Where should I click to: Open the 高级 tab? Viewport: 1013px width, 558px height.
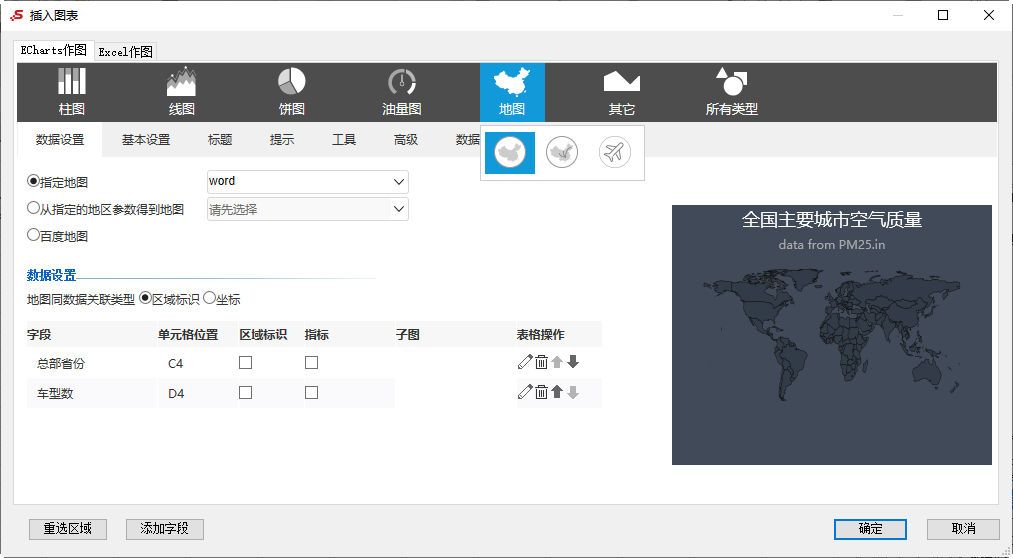coord(406,140)
